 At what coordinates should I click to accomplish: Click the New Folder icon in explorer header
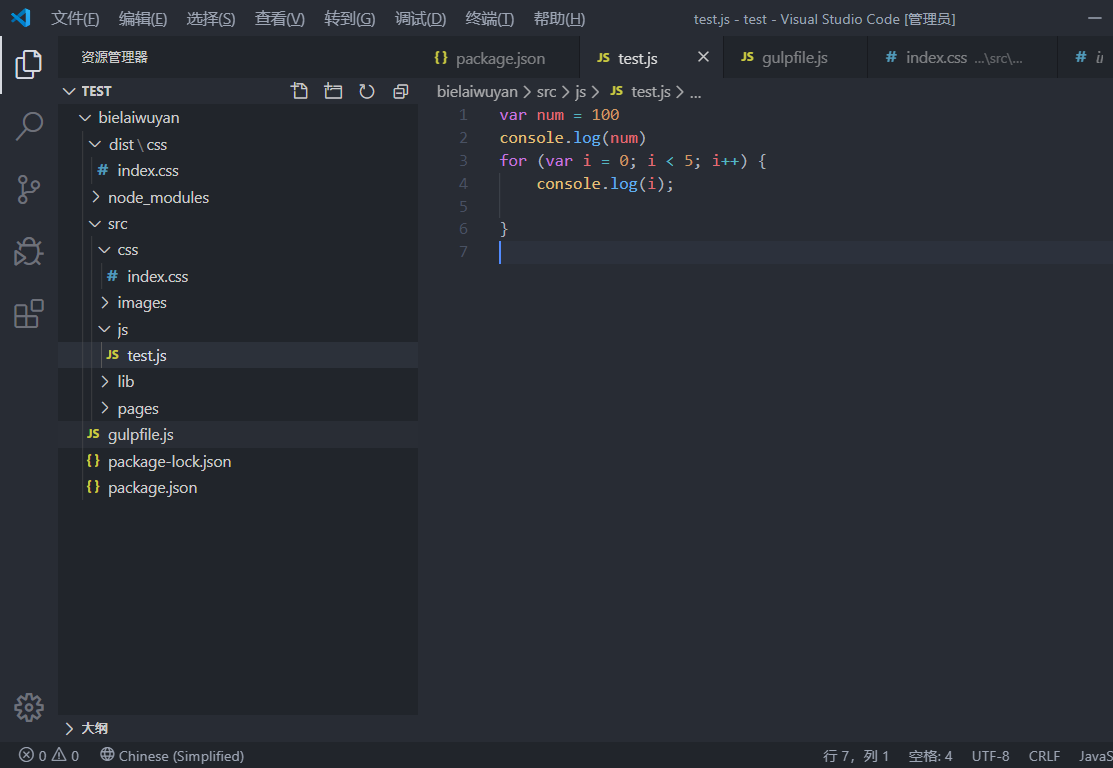333,91
